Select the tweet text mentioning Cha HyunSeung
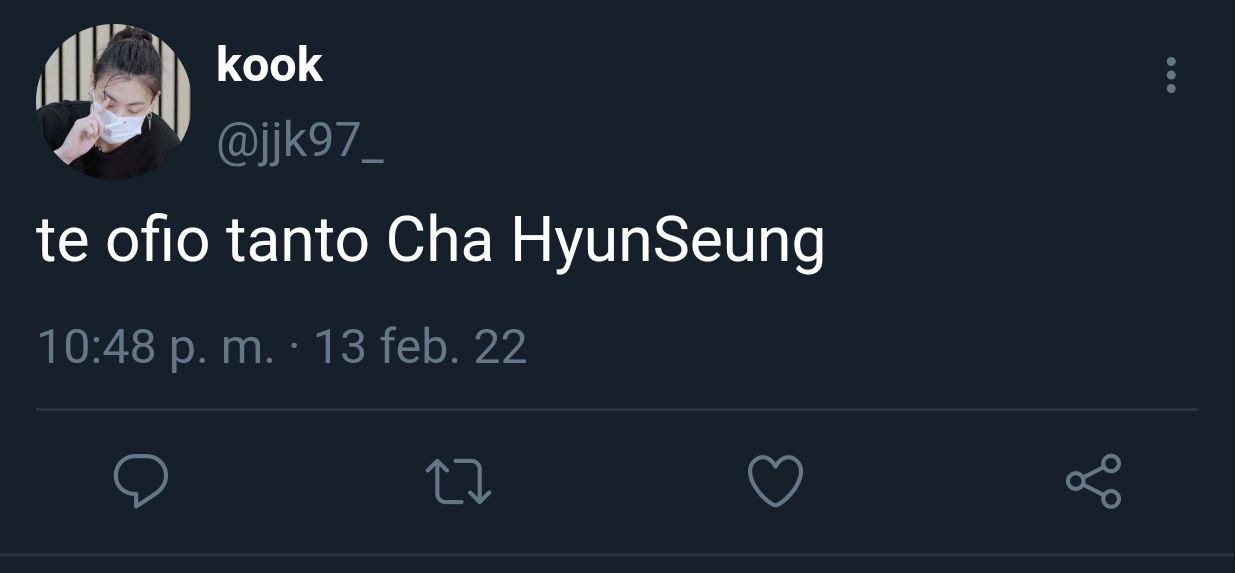This screenshot has height=573, width=1235. 431,243
